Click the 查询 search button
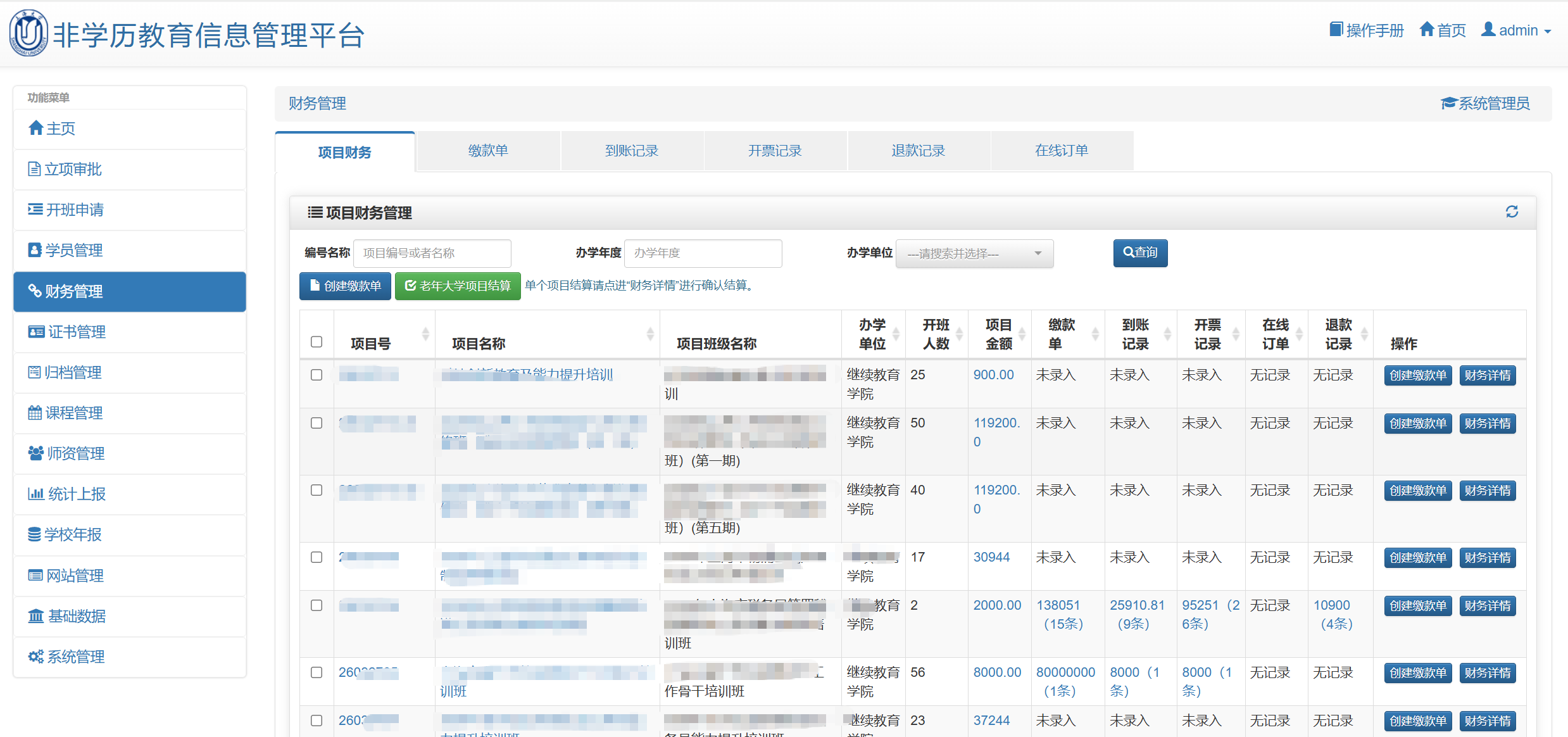Viewport: 1568px width, 737px height. coord(1140,253)
